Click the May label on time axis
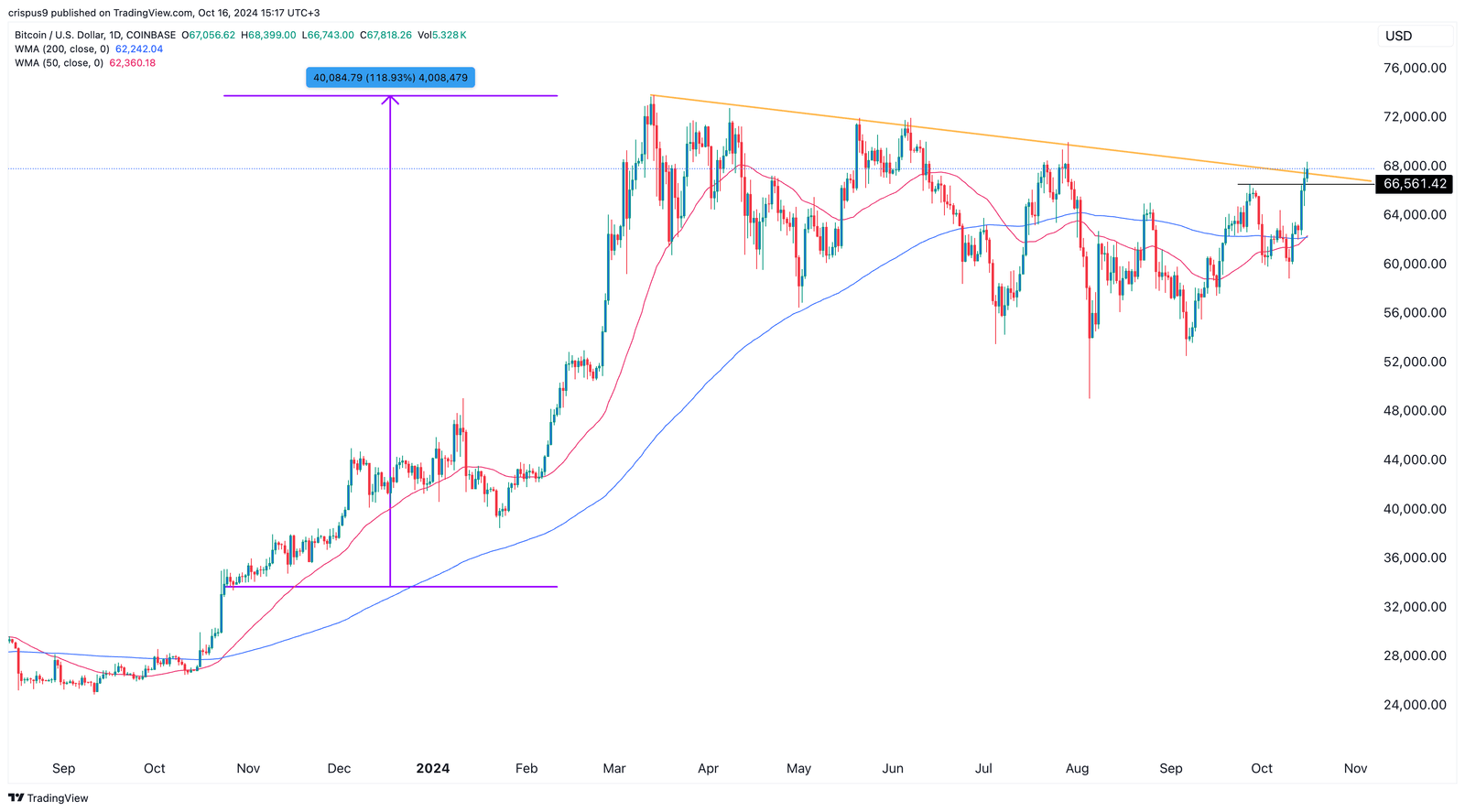 click(x=799, y=769)
